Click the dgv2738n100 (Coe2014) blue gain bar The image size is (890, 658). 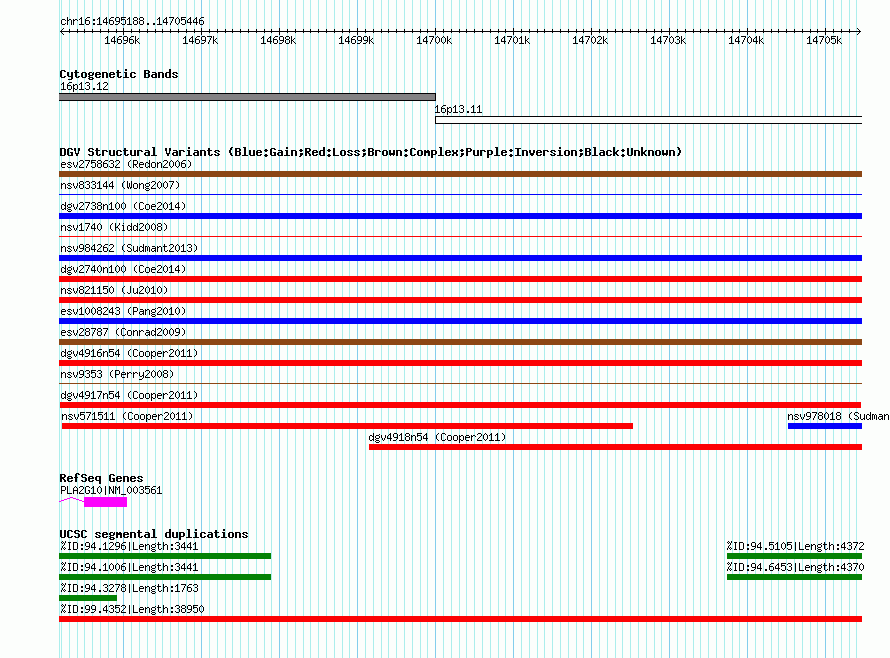tap(460, 216)
